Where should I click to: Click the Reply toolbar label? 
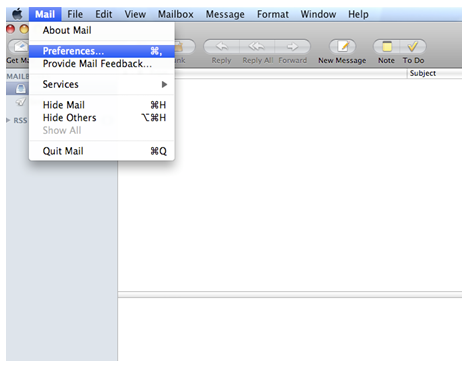[221, 61]
